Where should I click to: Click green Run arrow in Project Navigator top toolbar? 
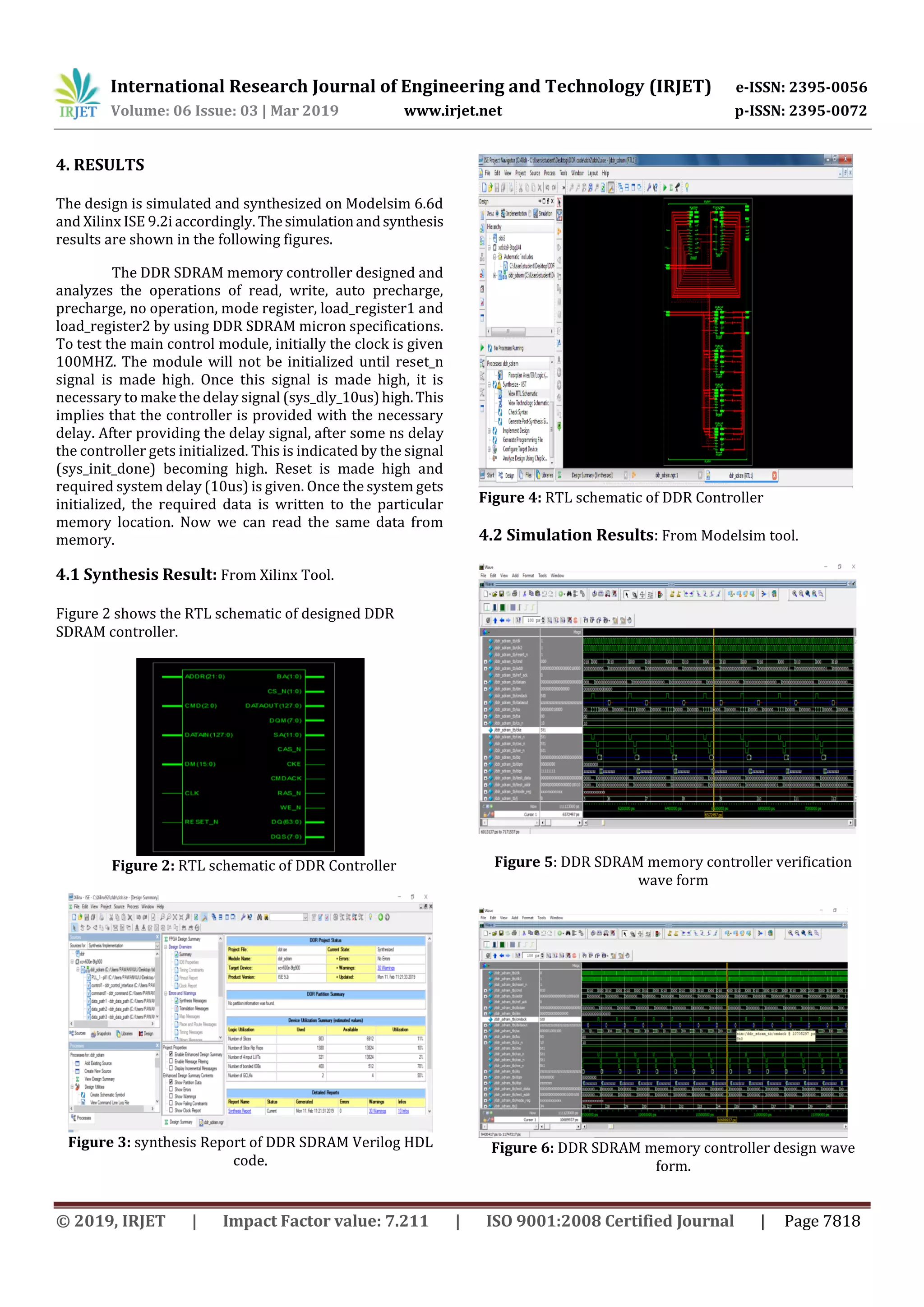click(665, 187)
